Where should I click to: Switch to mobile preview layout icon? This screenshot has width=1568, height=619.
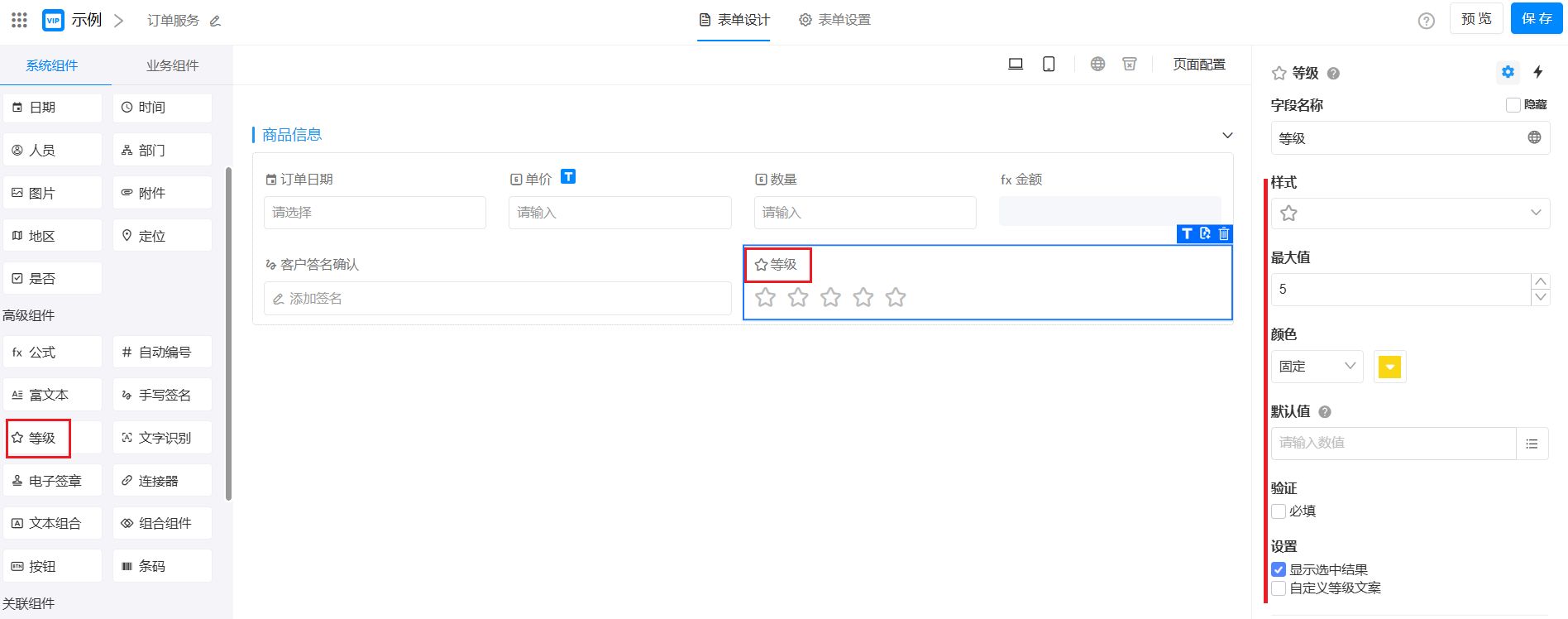[x=1049, y=65]
